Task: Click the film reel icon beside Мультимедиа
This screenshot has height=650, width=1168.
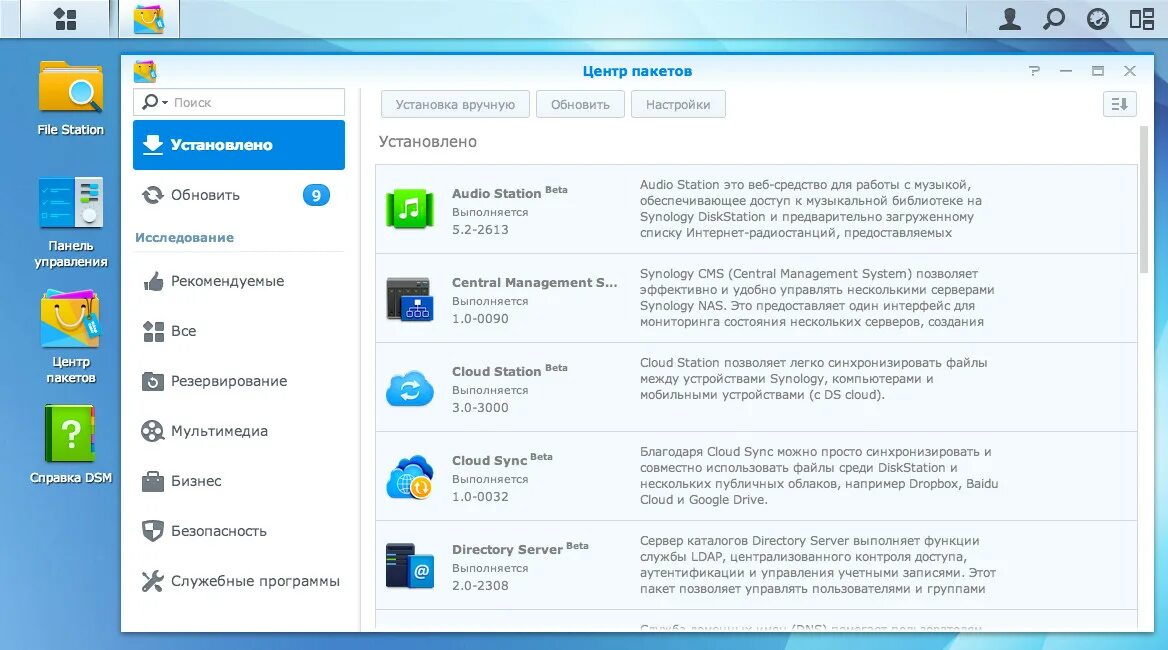Action: click(153, 431)
